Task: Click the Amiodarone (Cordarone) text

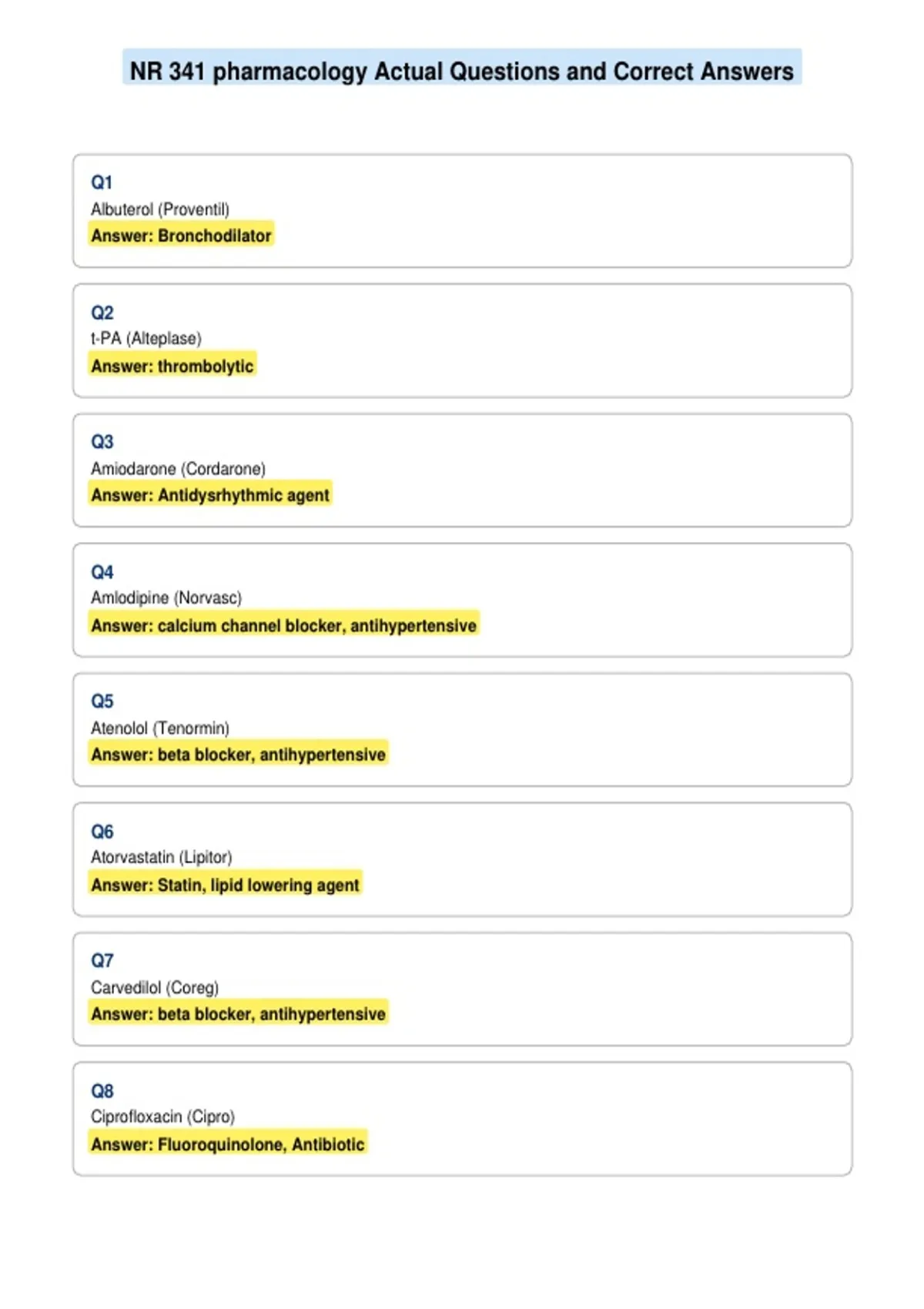Action: tap(178, 469)
